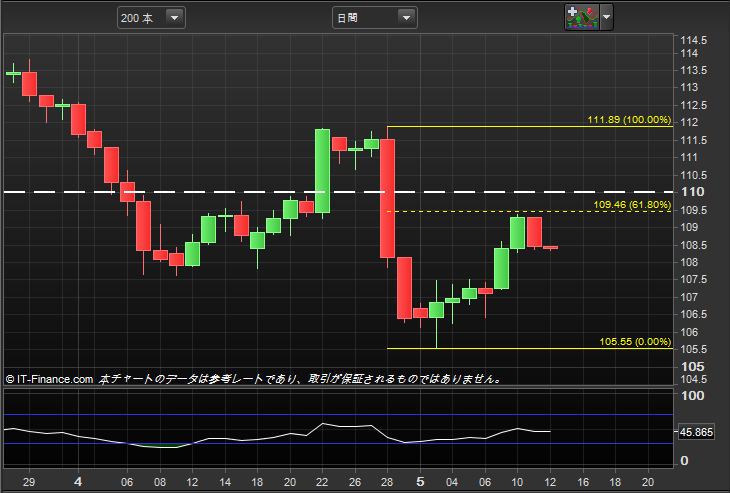Image resolution: width=730 pixels, height=493 pixels.
Task: Click the dotted yellow 61.8% Fibonacci line
Action: click(530, 211)
